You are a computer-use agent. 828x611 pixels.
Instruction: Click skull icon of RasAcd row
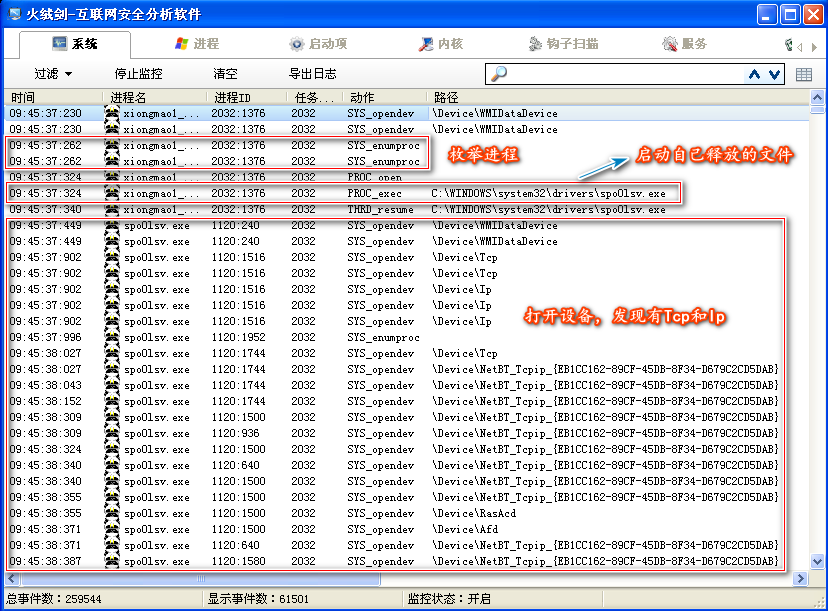[x=112, y=513]
